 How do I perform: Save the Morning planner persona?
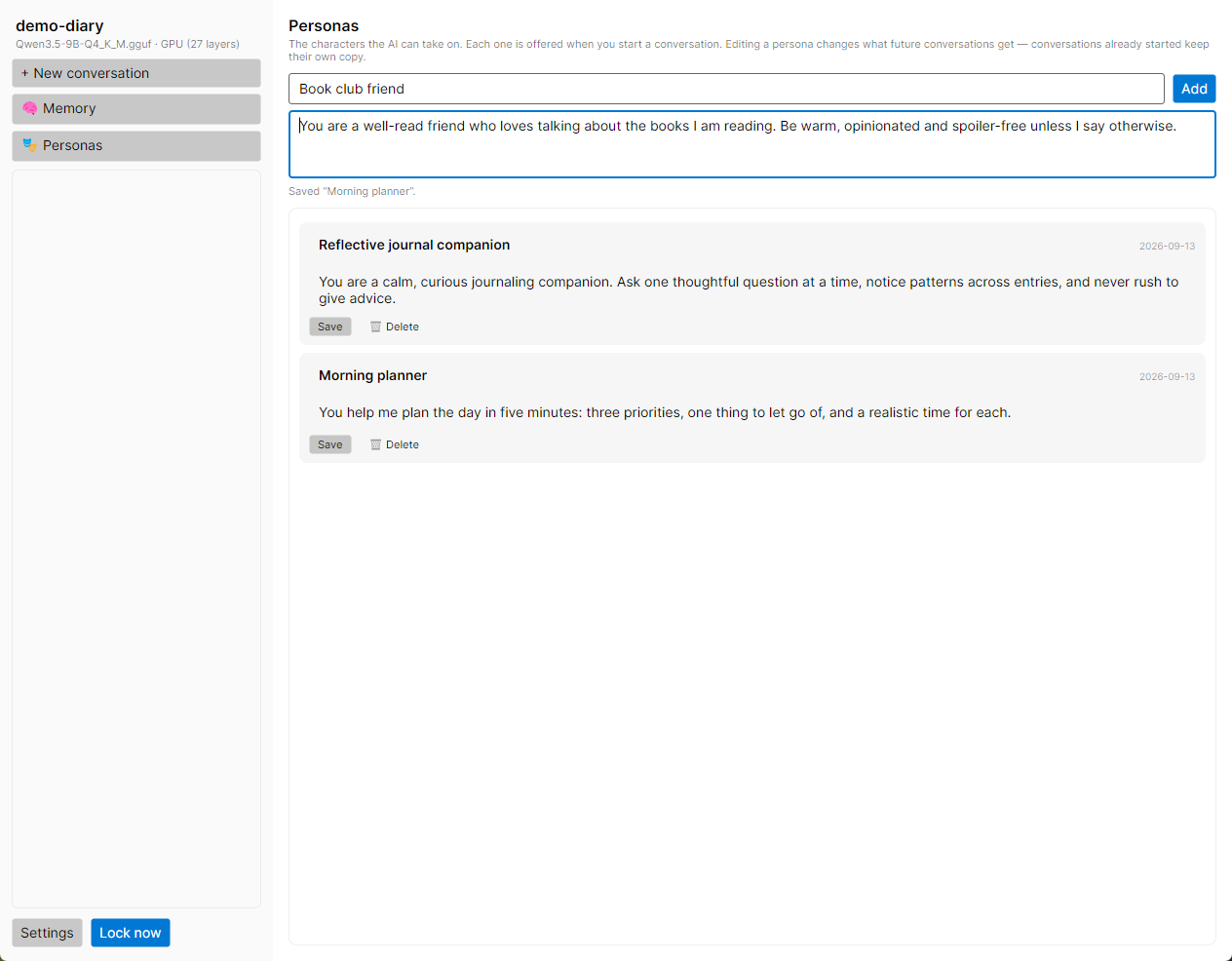pos(330,444)
